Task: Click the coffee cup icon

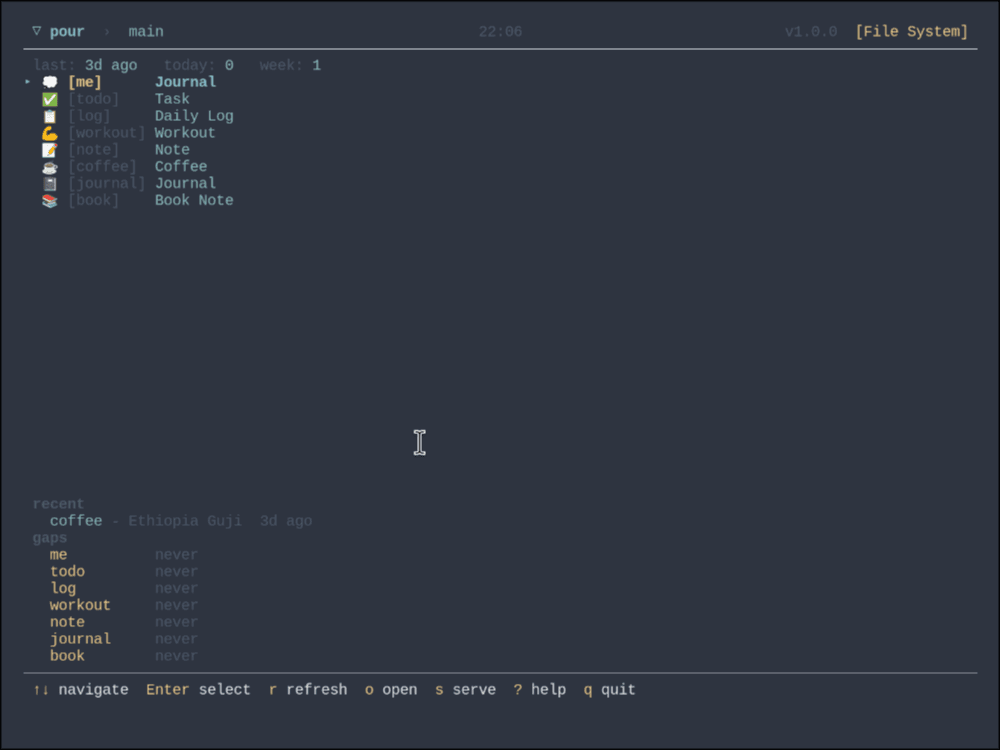Action: pos(50,167)
